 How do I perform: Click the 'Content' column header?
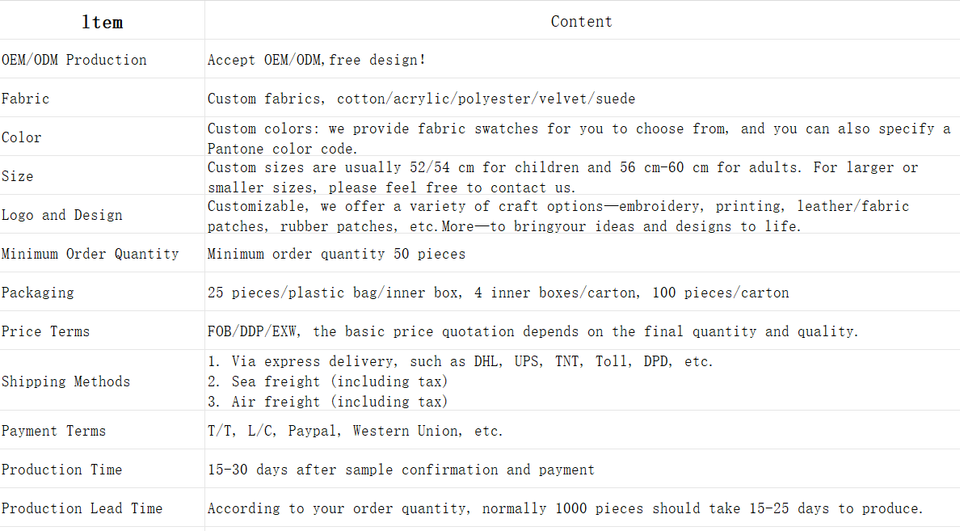(581, 21)
